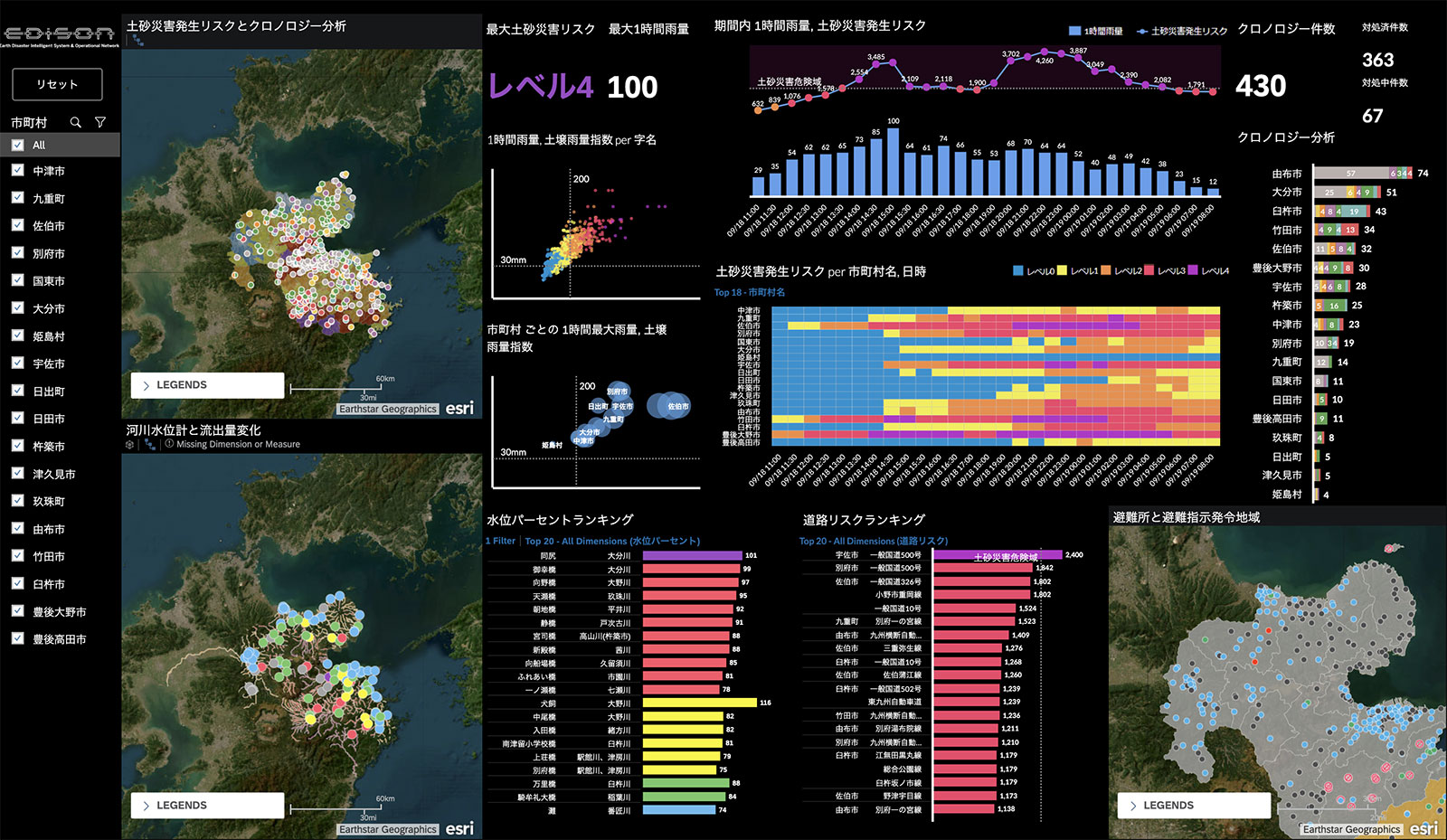Open the filter funnel icon for 市町村
This screenshot has width=1447, height=840.
pyautogui.click(x=100, y=122)
